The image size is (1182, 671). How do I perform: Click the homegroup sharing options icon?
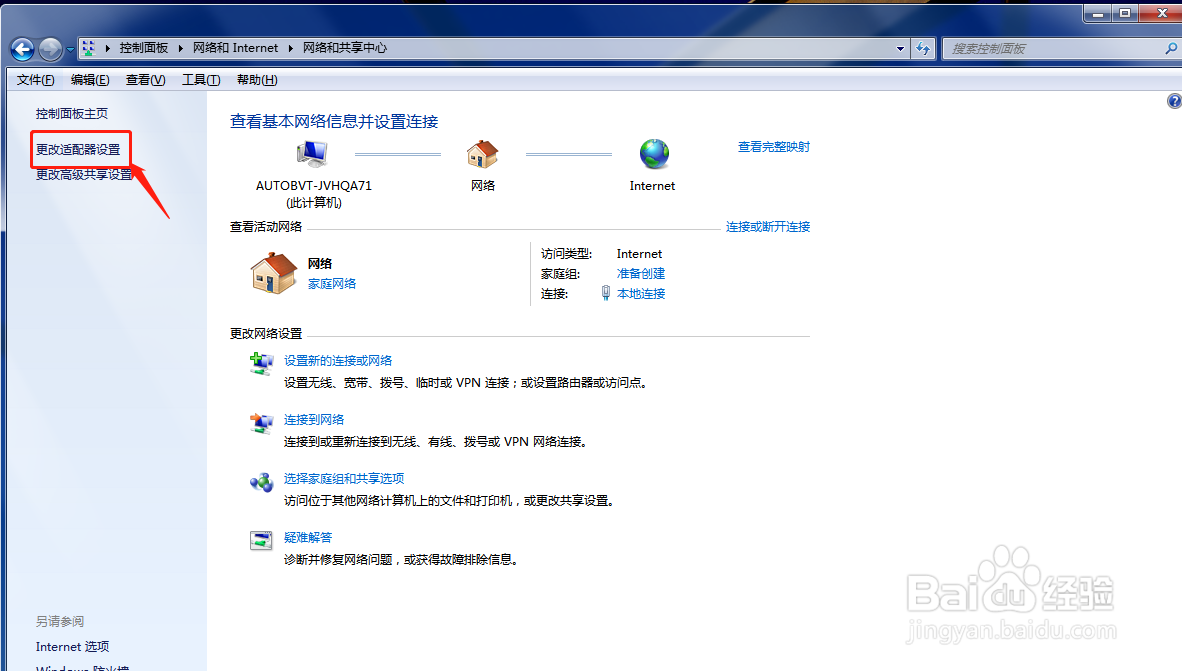(261, 483)
